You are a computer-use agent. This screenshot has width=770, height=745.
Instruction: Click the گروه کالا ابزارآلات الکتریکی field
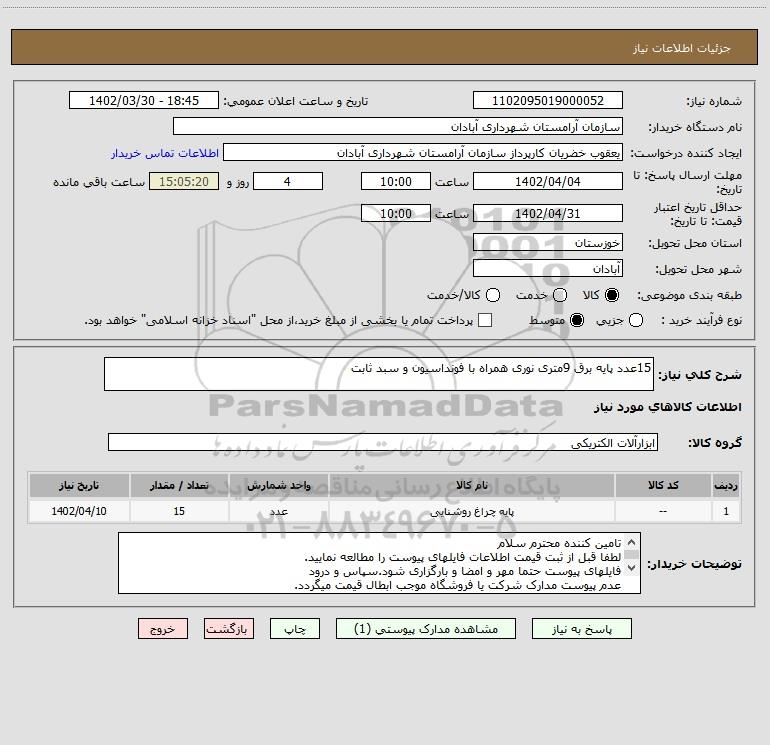tap(383, 442)
